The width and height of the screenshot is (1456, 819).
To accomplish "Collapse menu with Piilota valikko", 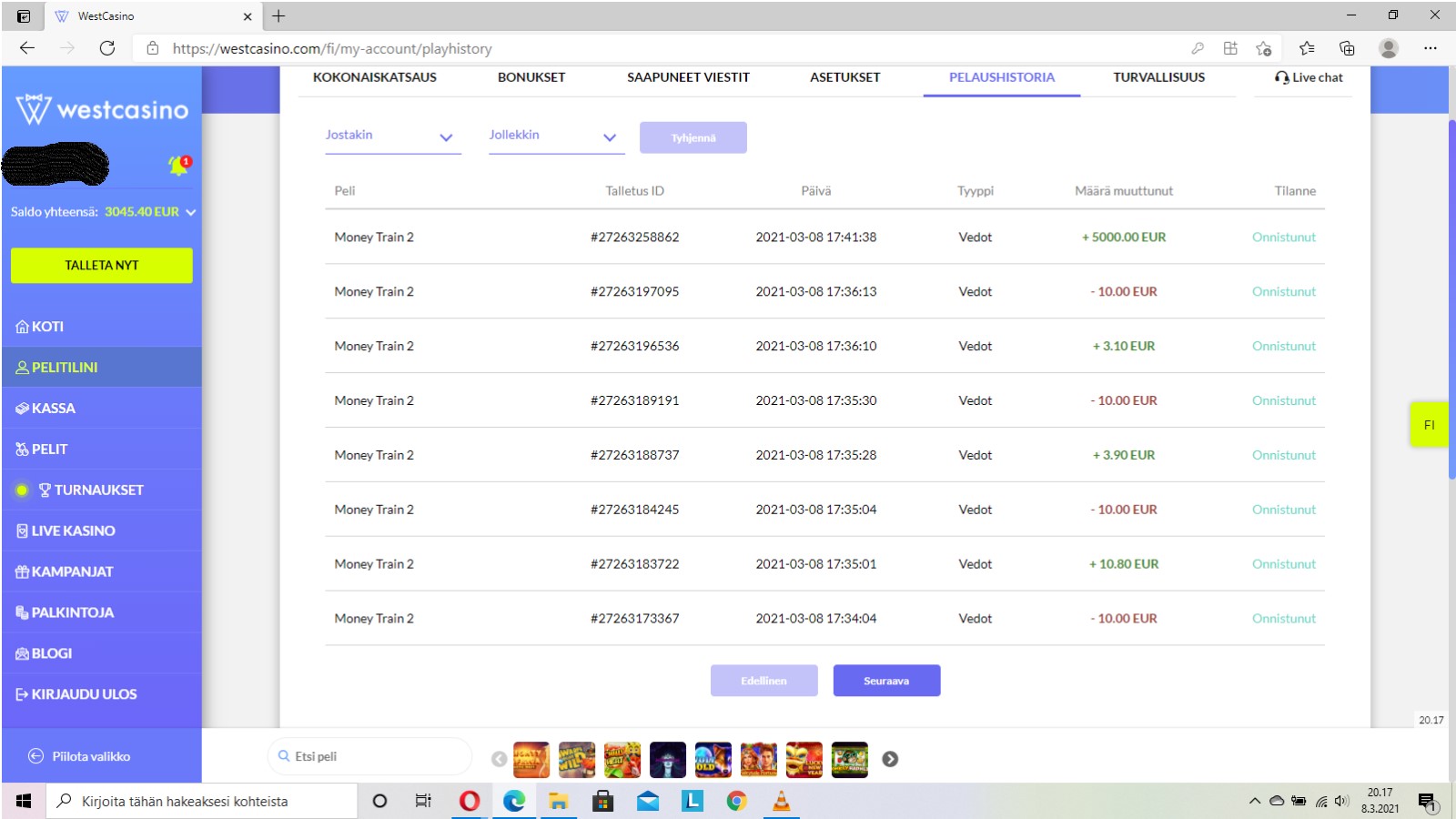I will [80, 756].
